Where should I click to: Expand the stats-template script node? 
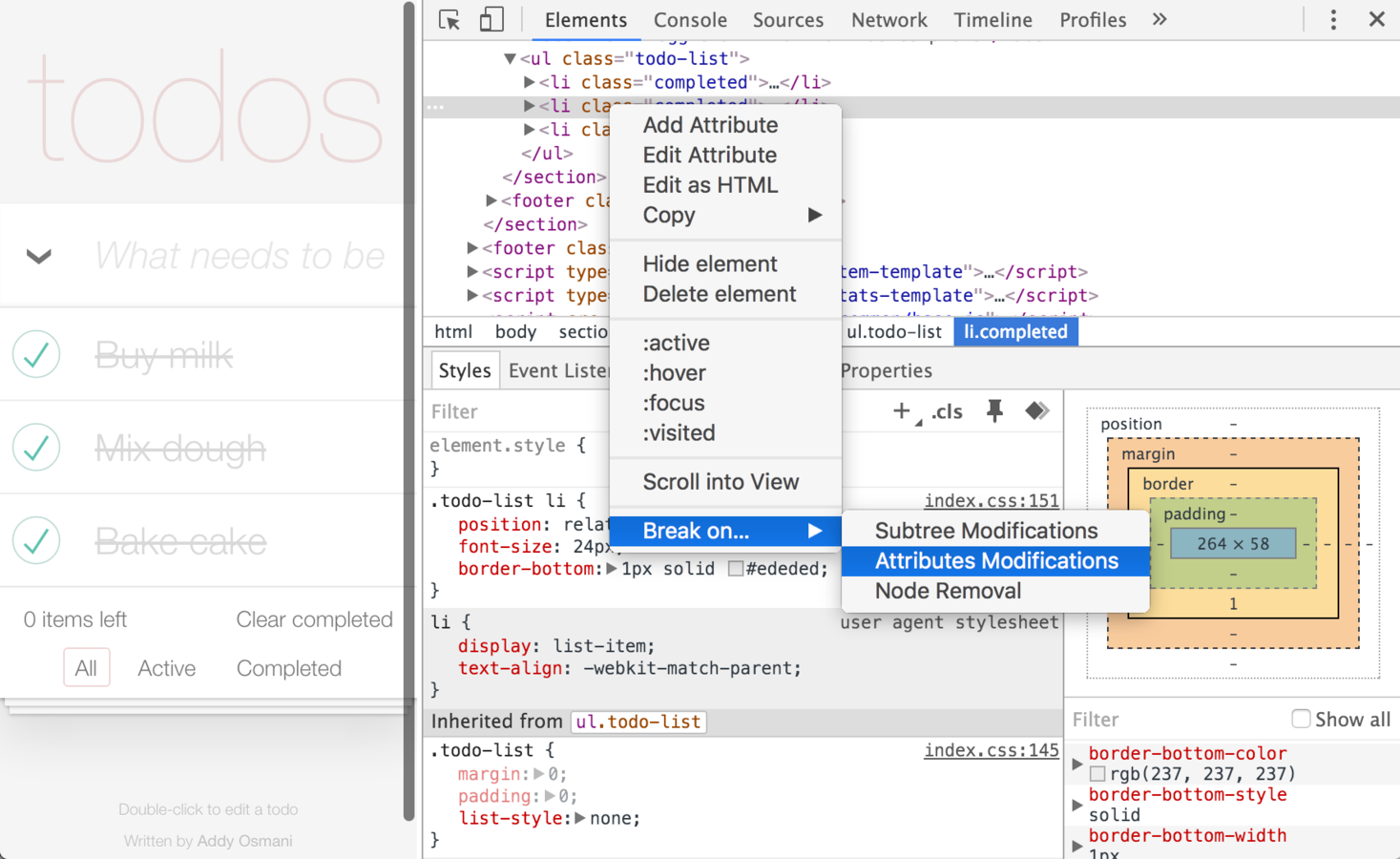point(471,296)
